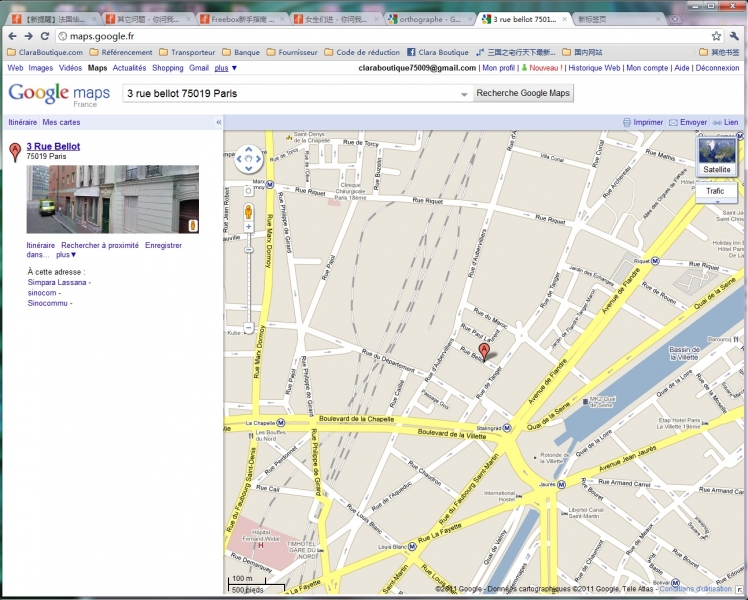Expand the 'plus' menu in the top bar
Image resolution: width=748 pixels, height=600 pixels.
(226, 68)
